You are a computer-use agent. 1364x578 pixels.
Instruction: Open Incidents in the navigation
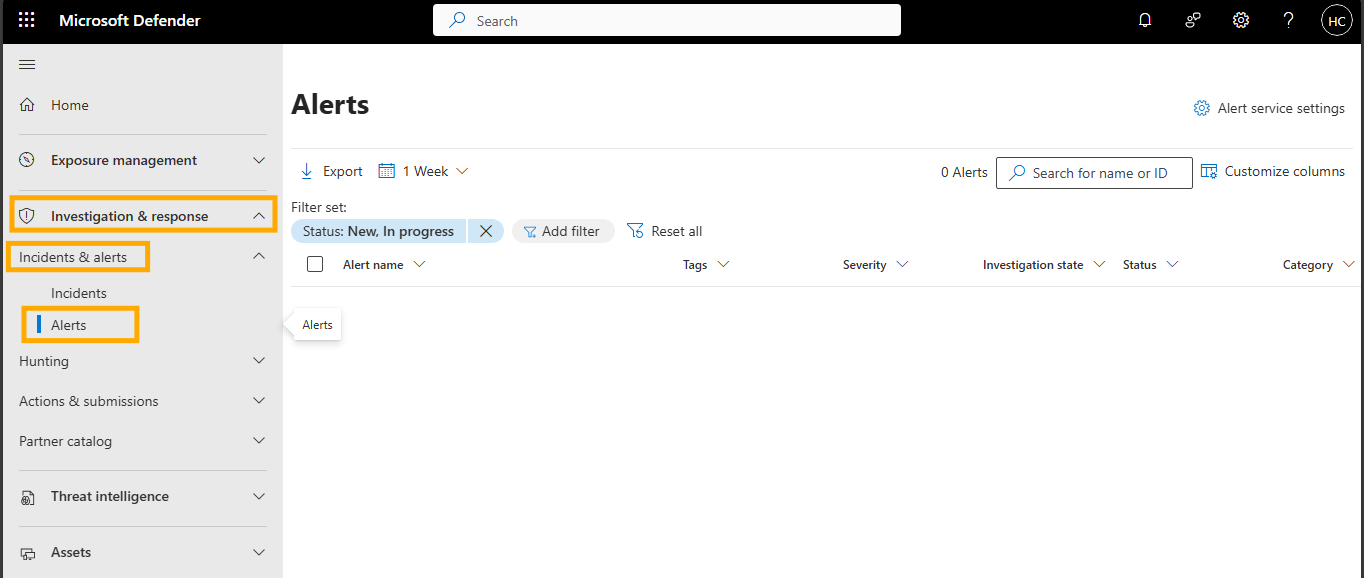(79, 293)
